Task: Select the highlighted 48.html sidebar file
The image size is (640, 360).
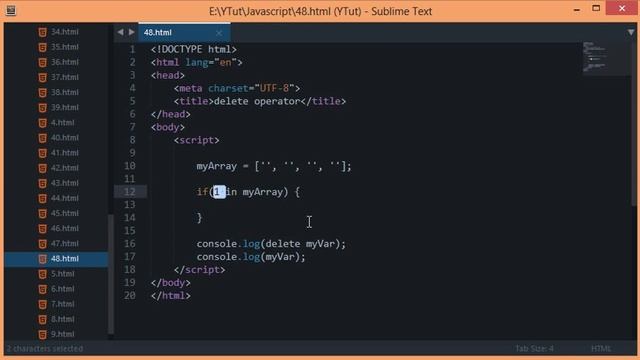Action: pyautogui.click(x=56, y=259)
